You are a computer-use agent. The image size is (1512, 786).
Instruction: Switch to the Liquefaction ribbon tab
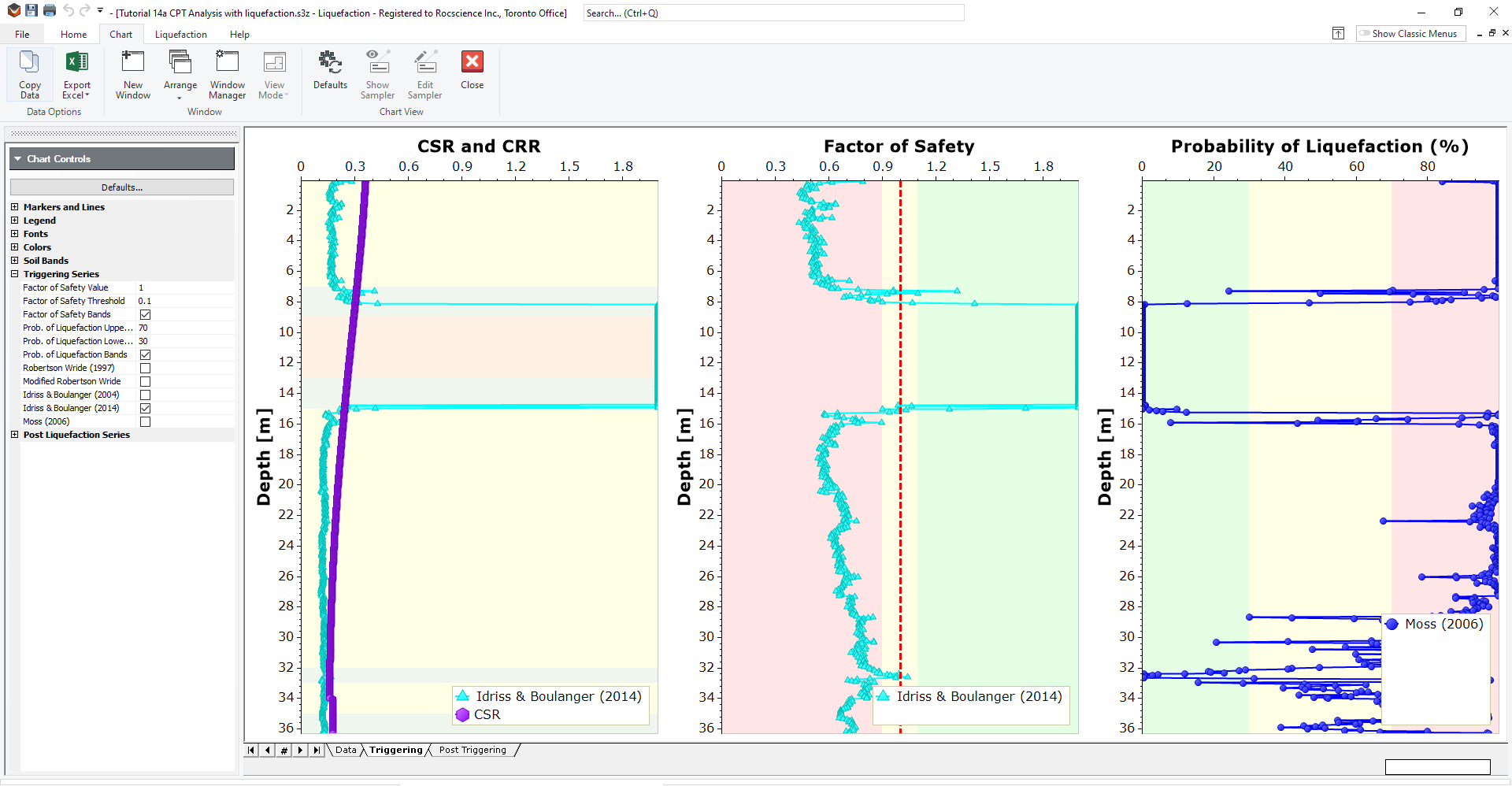(180, 34)
